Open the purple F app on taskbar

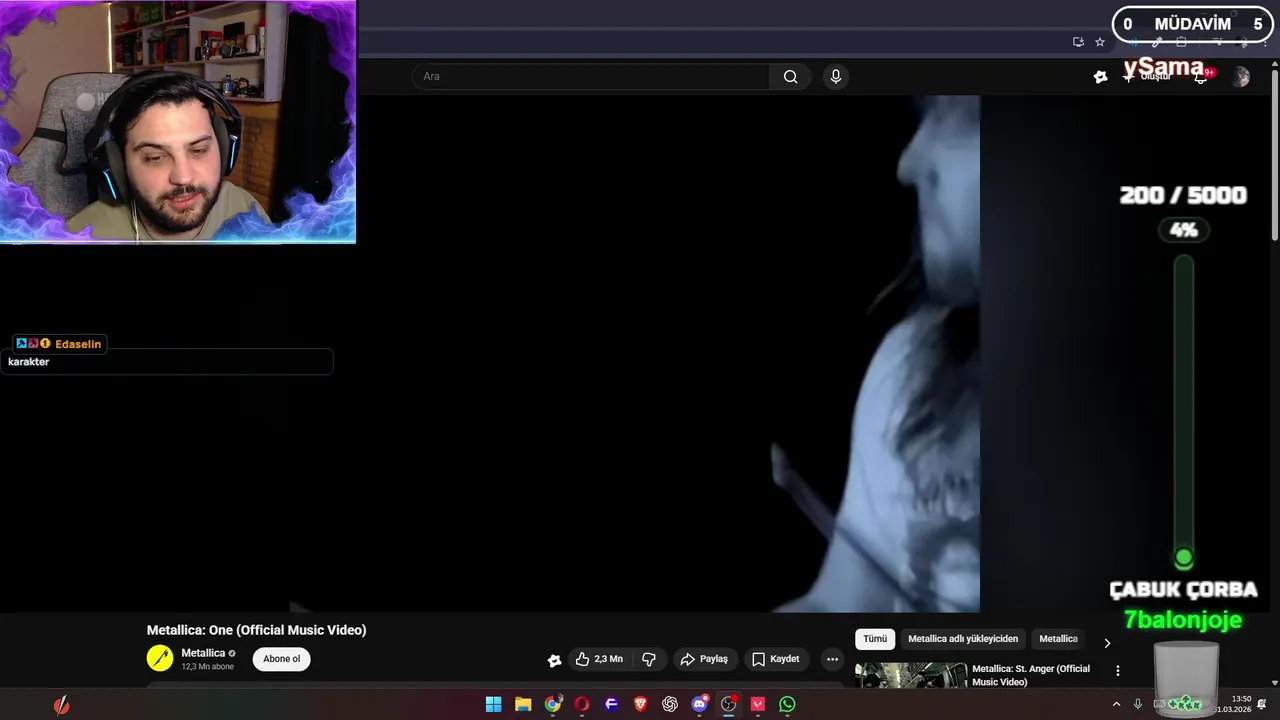pyautogui.click(x=611, y=704)
